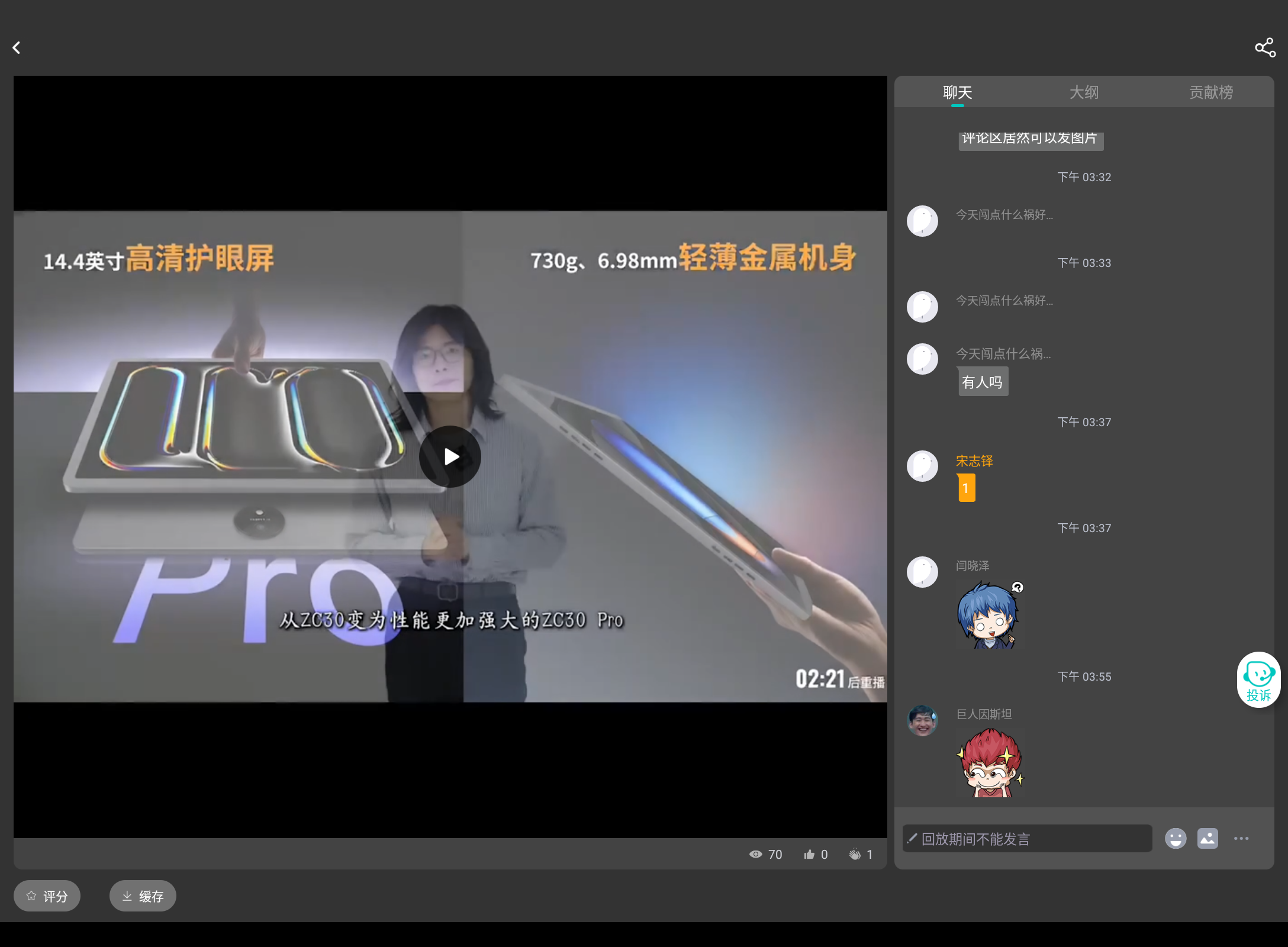Screen dimensions: 1288x947
Task: Play the video with center play button
Action: click(x=450, y=456)
